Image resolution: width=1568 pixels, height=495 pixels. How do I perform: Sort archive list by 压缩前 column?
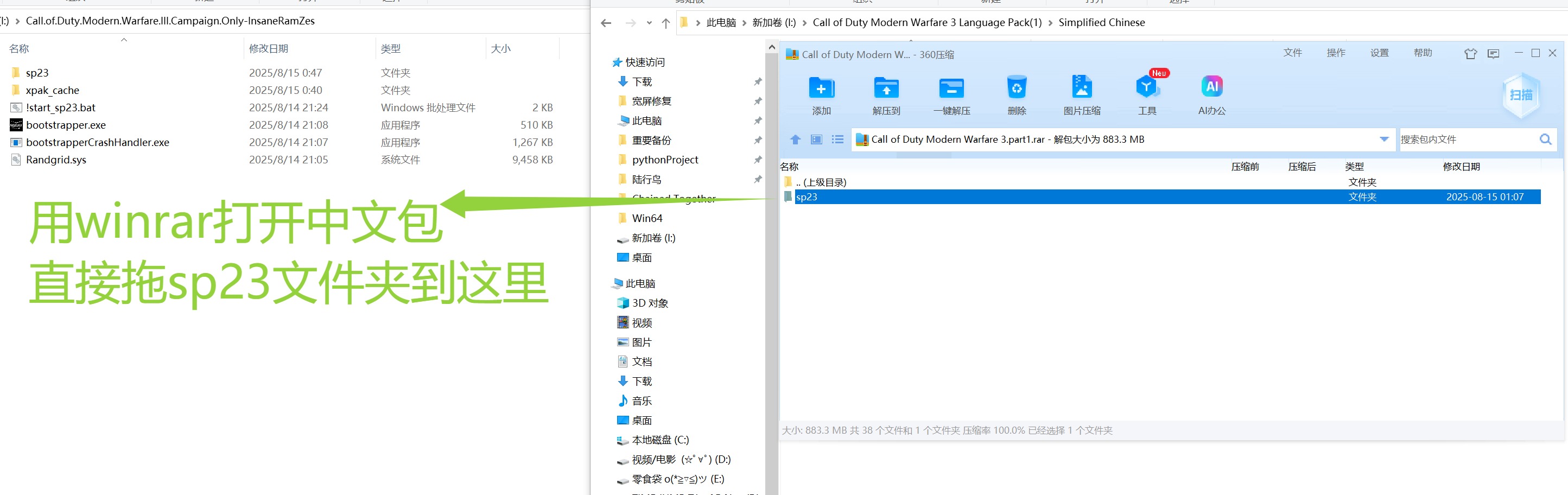(x=1245, y=166)
